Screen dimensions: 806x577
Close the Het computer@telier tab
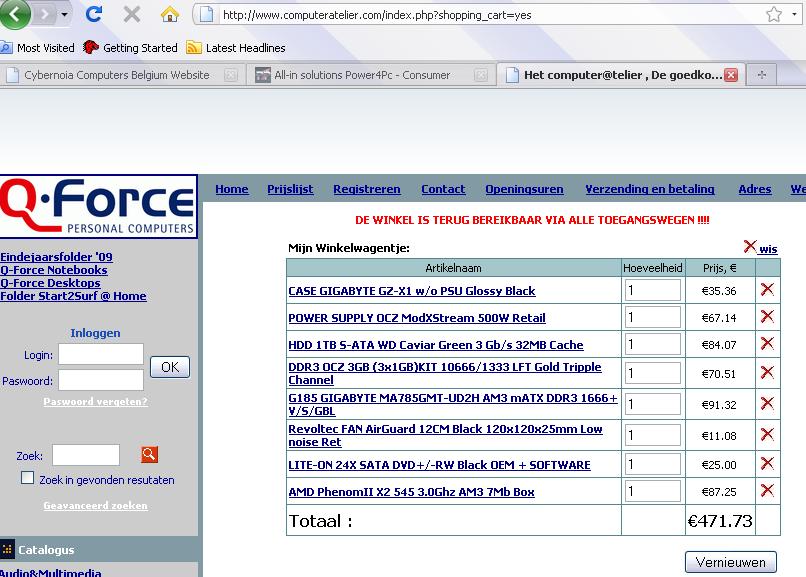(731, 75)
